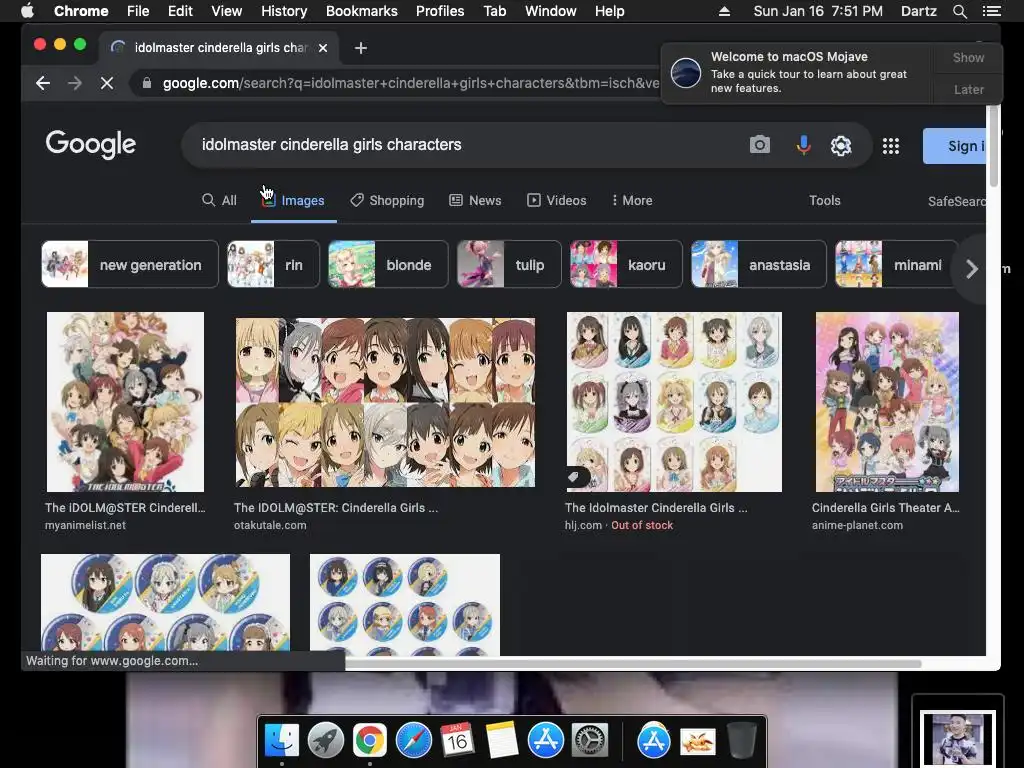
Task: Open the hlj.com image result
Action: [674, 402]
